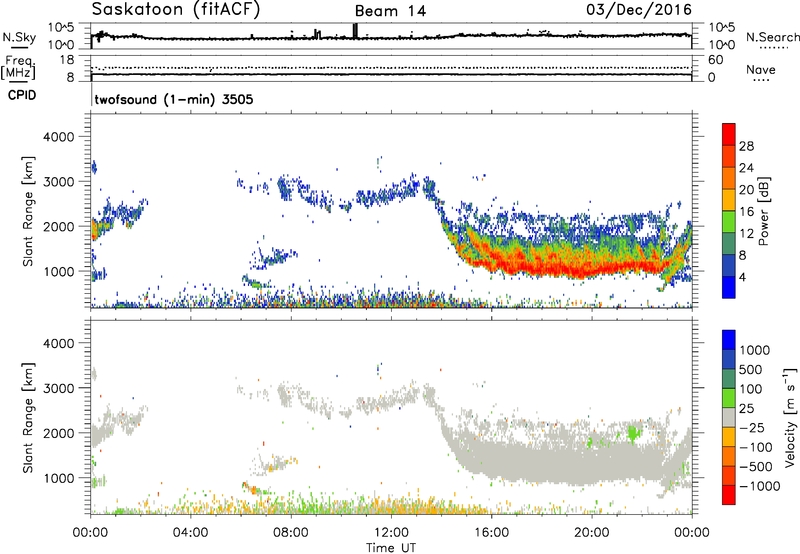Click the 'Slant Range [km]' label of power panel
Image resolution: width=800 pixels, height=554 pixels.
(x=28, y=211)
